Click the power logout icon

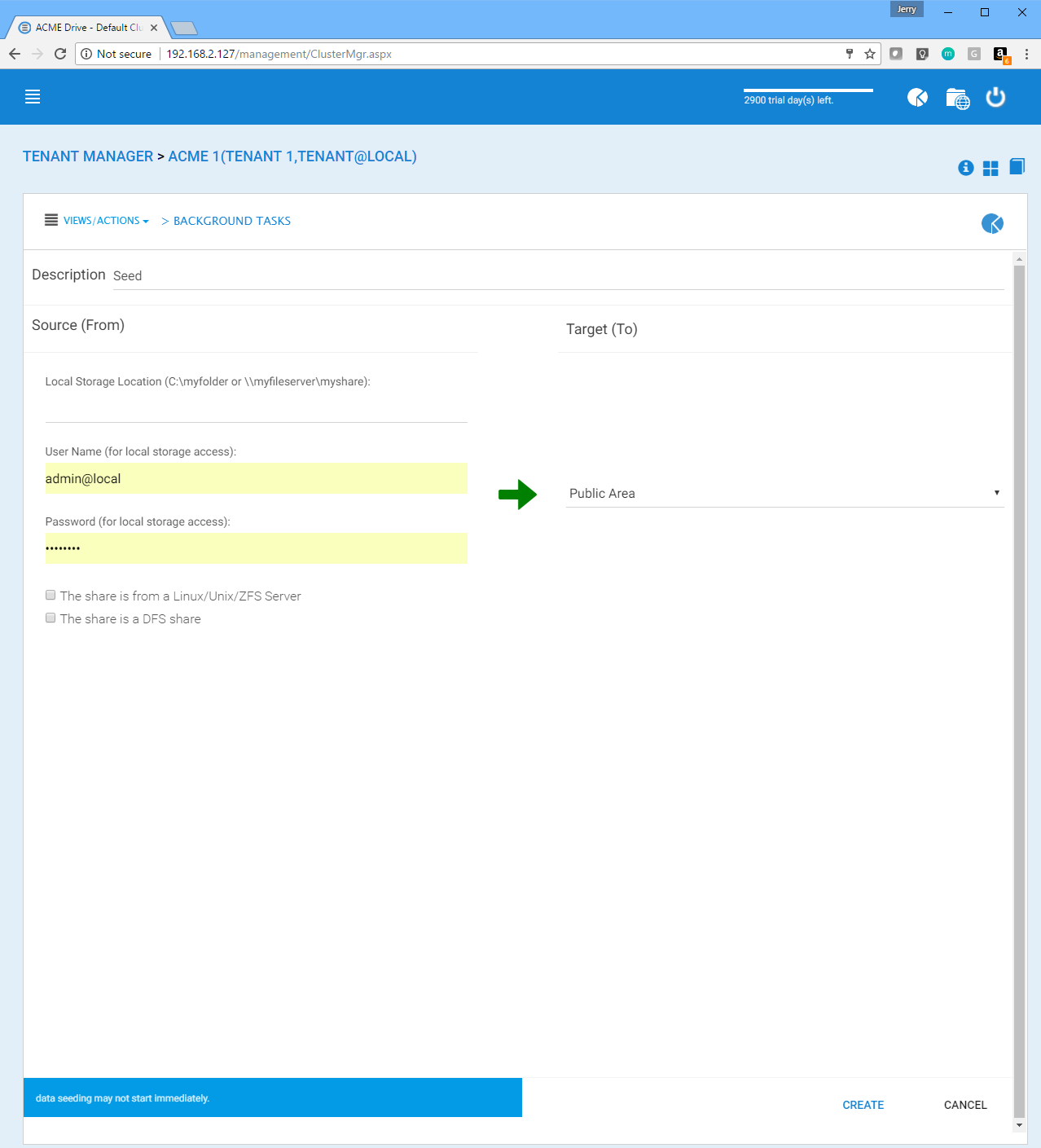995,98
